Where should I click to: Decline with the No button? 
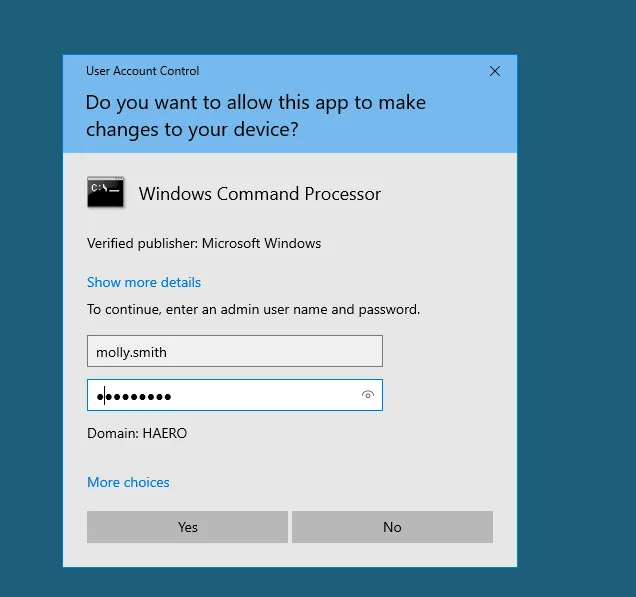click(392, 527)
